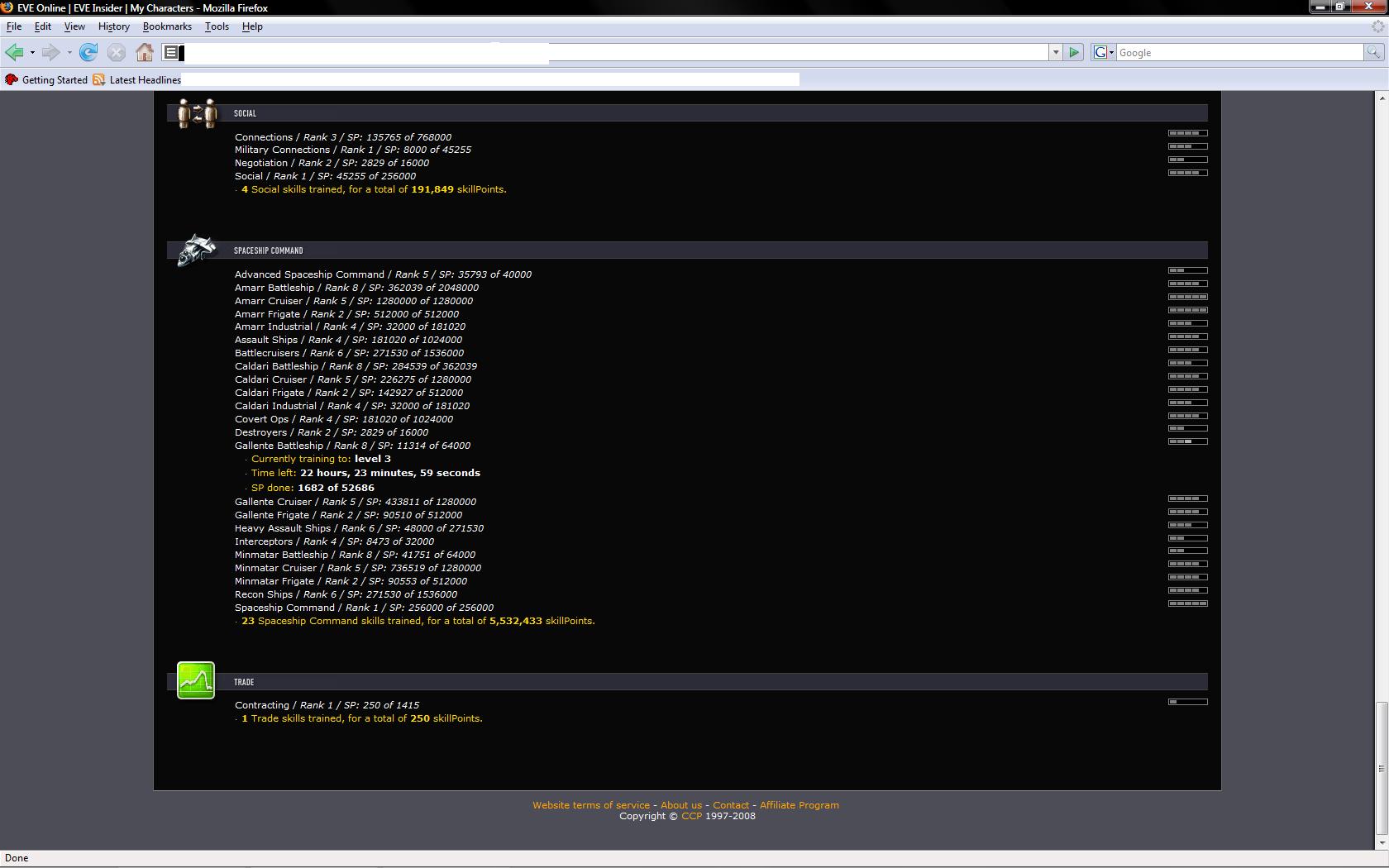Click the Connections skill level bar
The width and height of the screenshot is (1389, 868).
pyautogui.click(x=1188, y=133)
